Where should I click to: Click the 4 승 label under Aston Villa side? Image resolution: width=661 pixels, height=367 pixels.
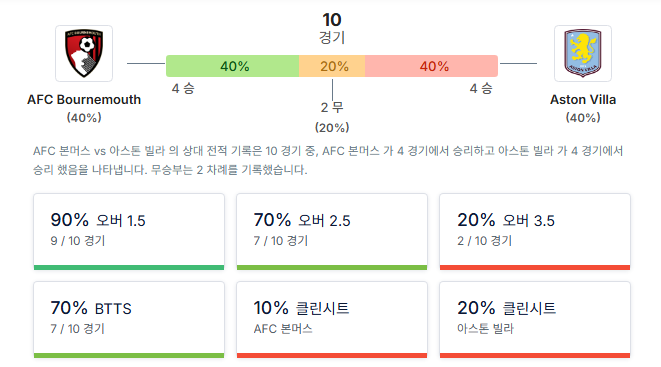pyautogui.click(x=481, y=88)
